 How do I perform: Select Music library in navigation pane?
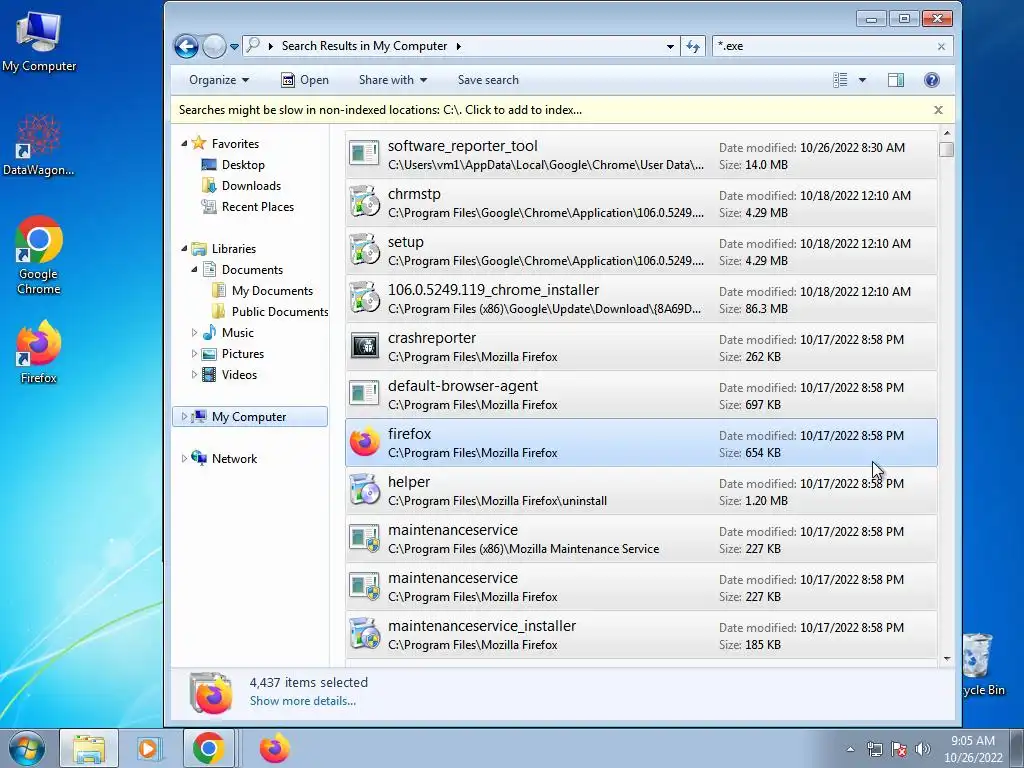click(x=237, y=332)
